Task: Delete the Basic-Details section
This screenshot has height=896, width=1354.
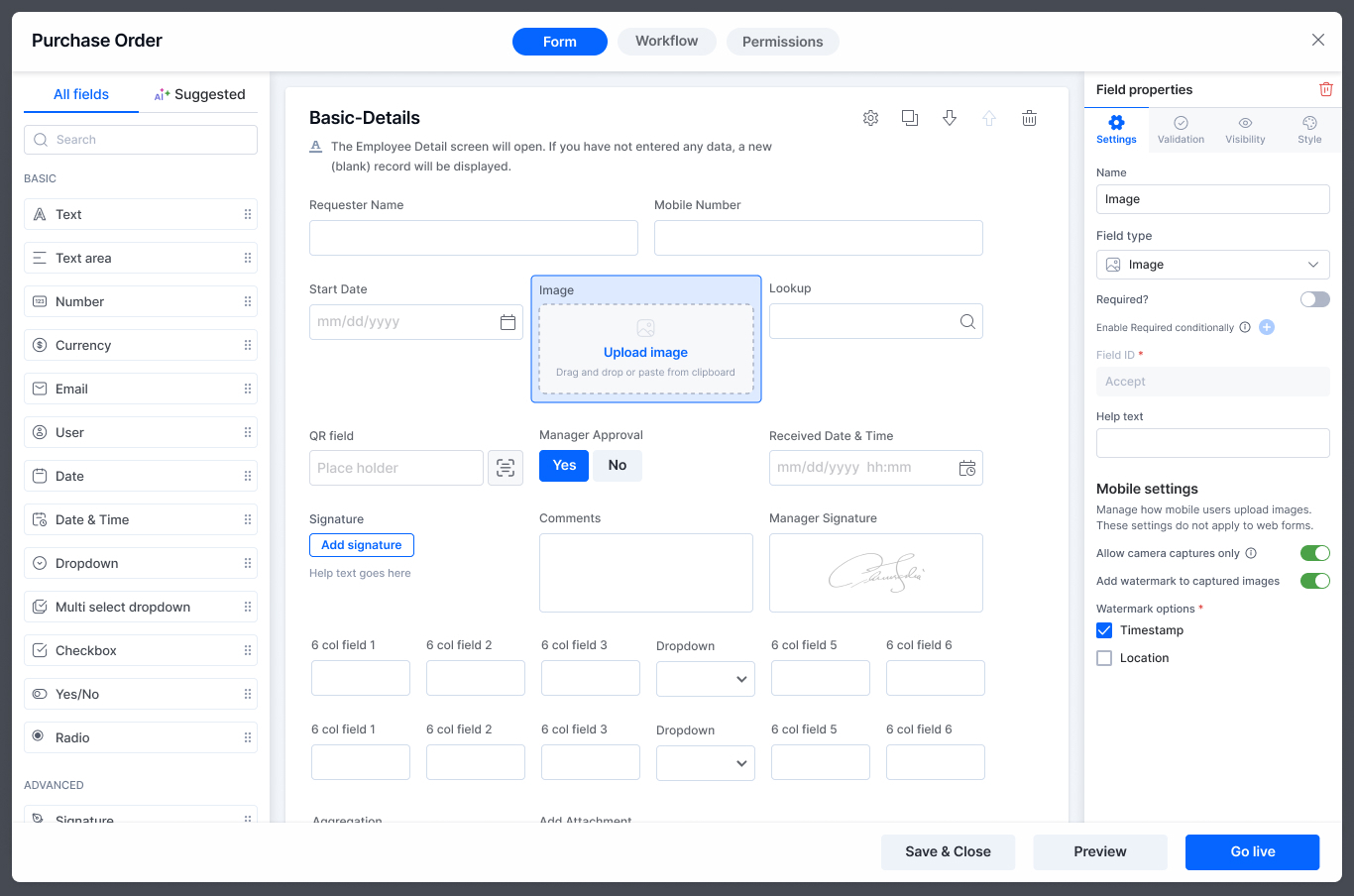Action: point(1029,118)
